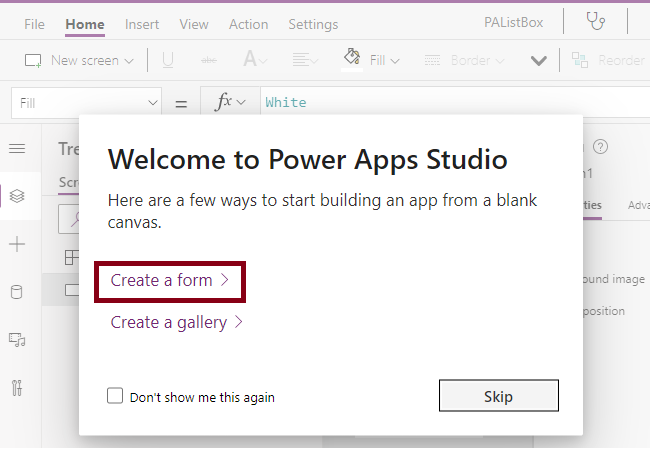Open the App checker stethoscope icon
Viewport: 650px width, 451px height.
pos(595,21)
